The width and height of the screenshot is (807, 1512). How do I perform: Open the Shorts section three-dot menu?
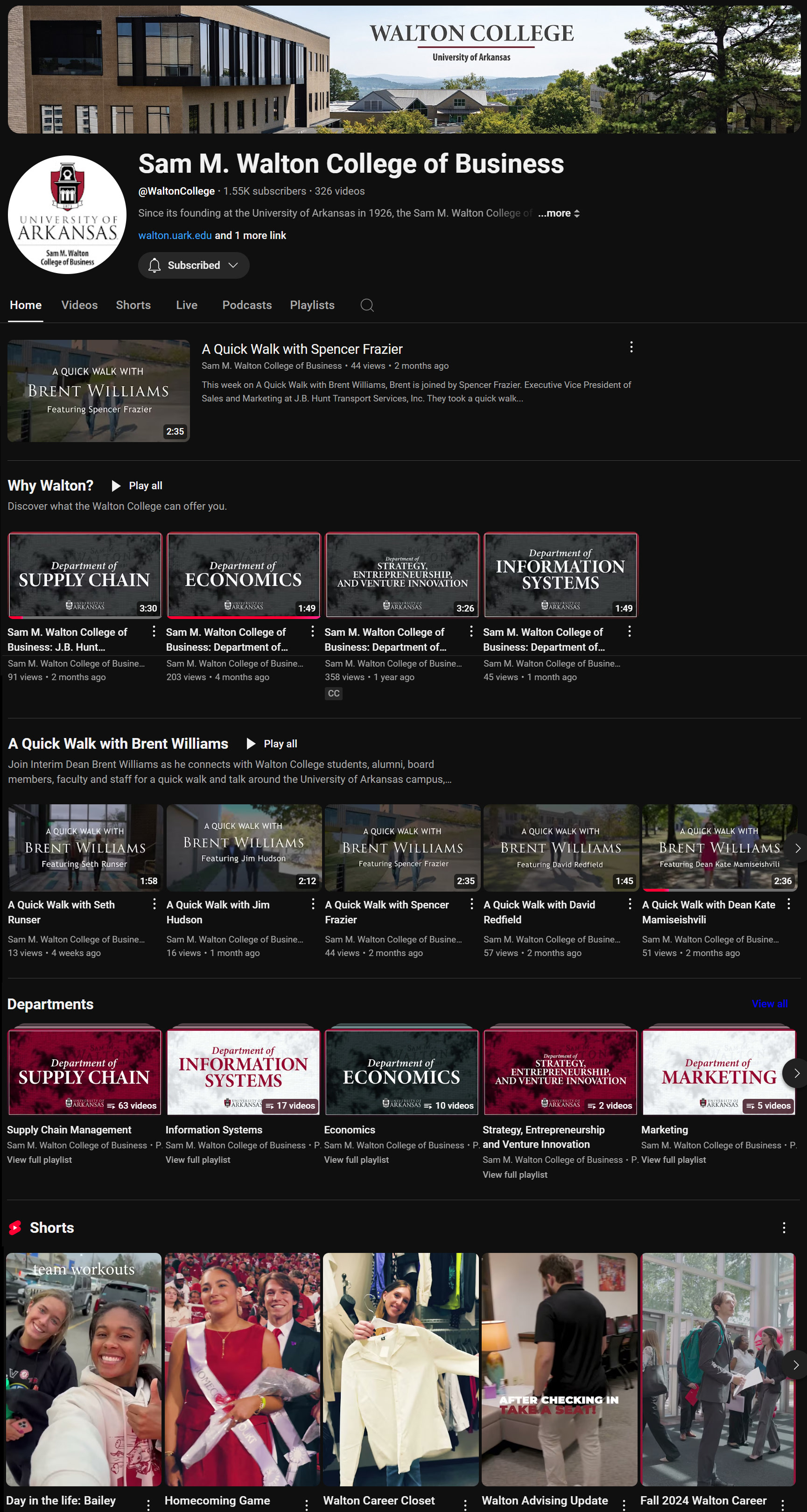784,1228
